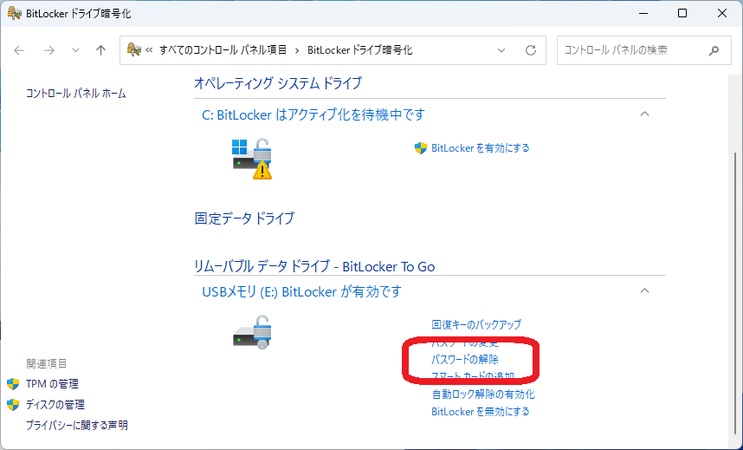The image size is (743, 450).
Task: Expand the address bar history dropdown
Action: (x=501, y=50)
